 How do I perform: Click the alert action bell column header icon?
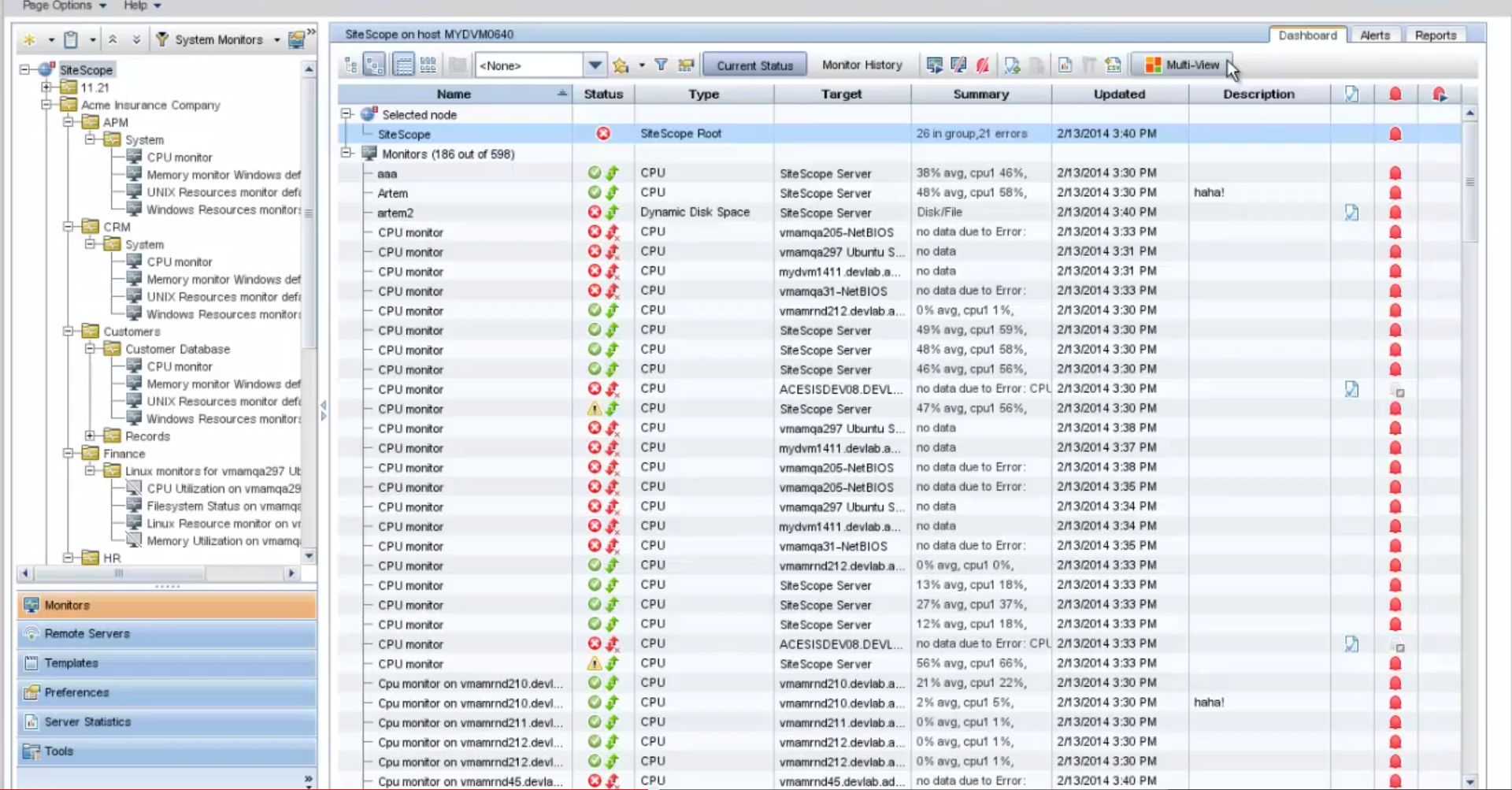click(x=1440, y=95)
